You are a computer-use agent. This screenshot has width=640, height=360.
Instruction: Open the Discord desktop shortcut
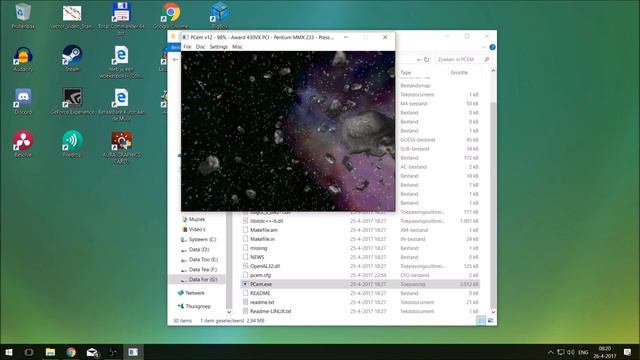23,102
